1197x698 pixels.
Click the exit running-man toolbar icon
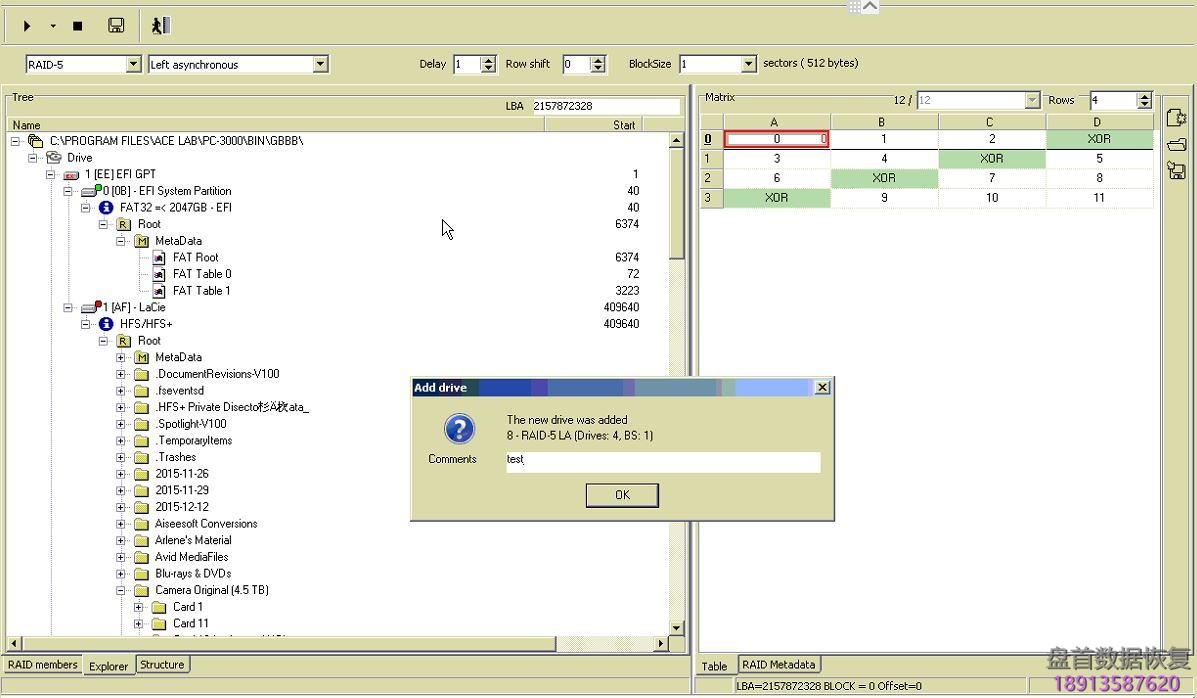[160, 26]
